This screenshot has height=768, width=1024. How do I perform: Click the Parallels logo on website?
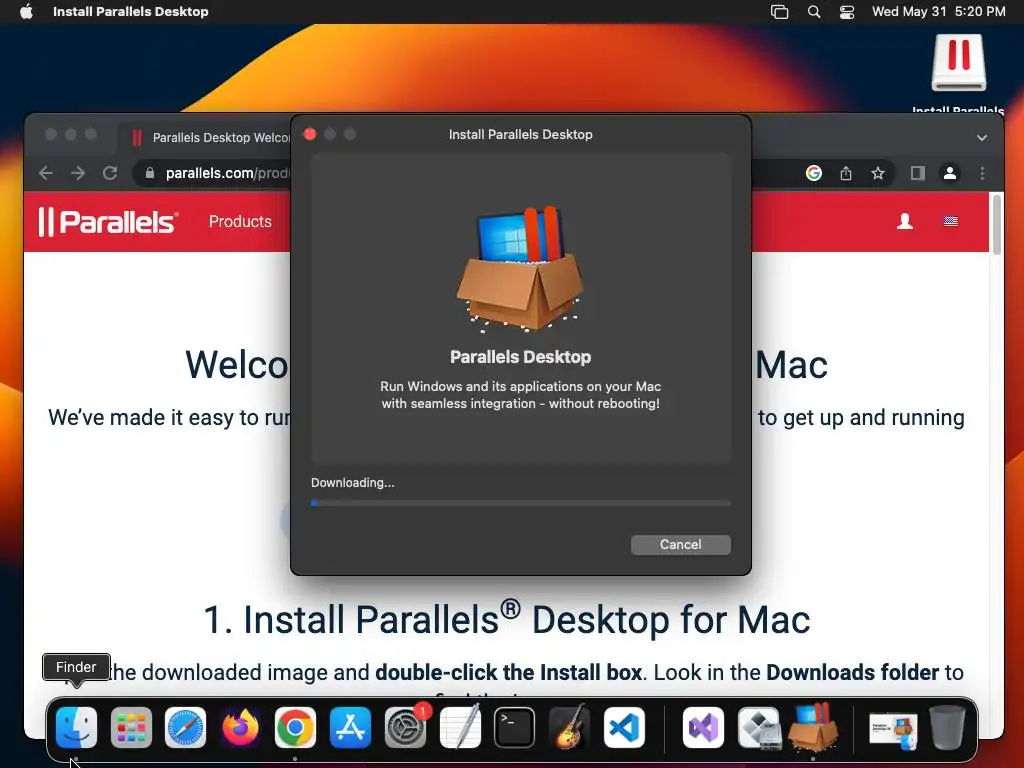tap(108, 221)
